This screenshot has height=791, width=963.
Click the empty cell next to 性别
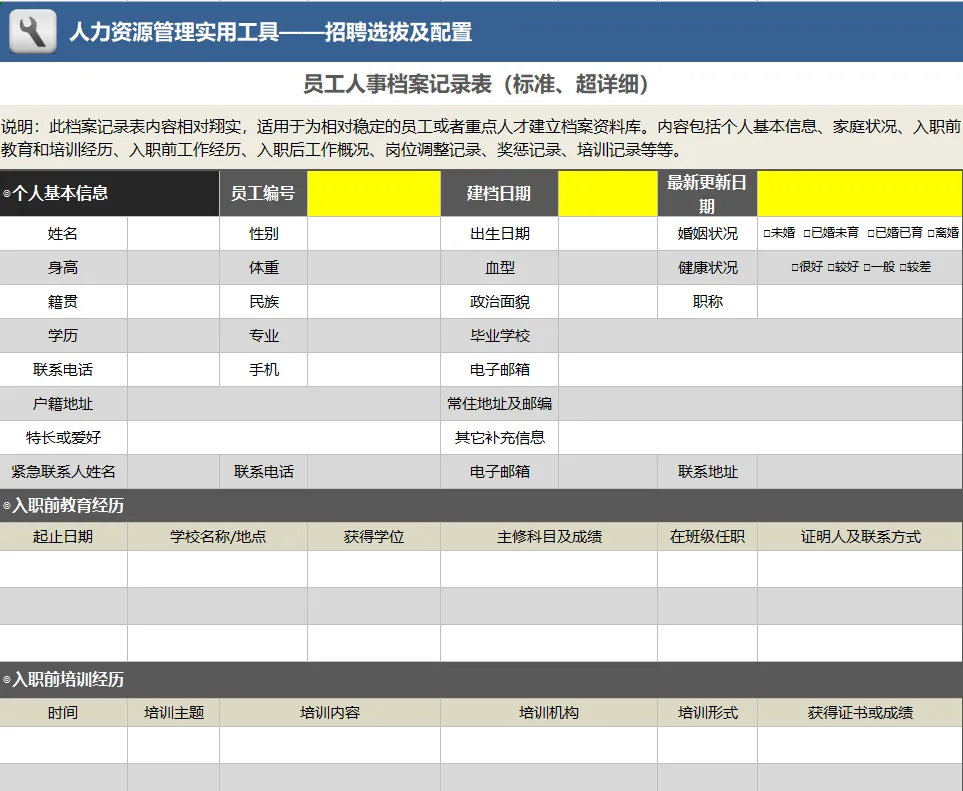[374, 233]
